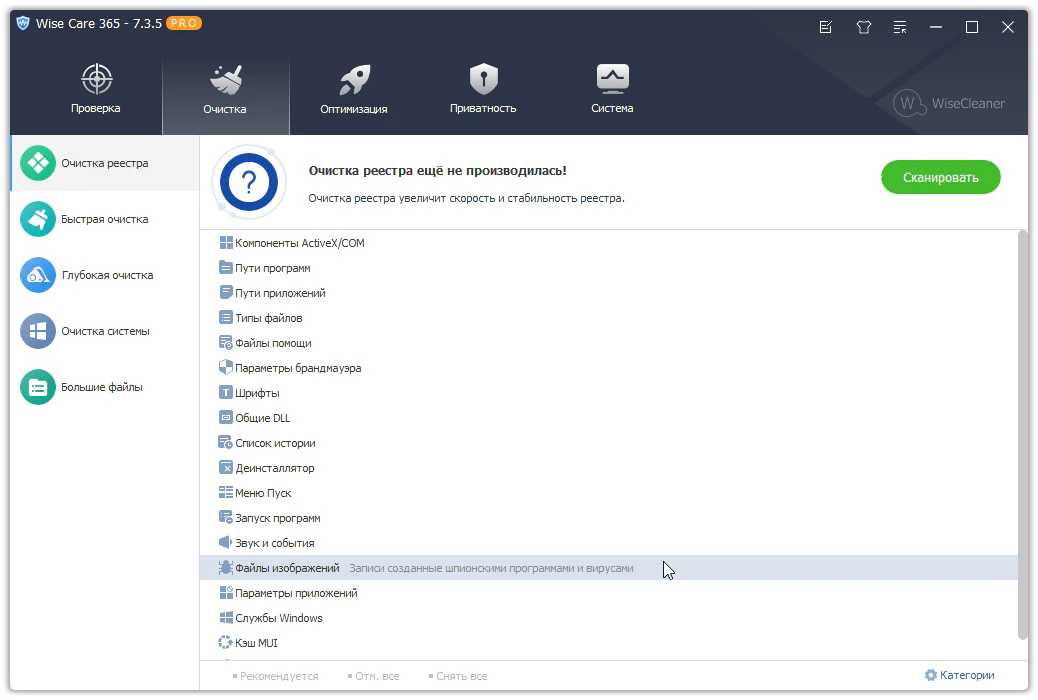The height and width of the screenshot is (700, 1038).
Task: Toggle the Компоненты ActiveX/COM category
Action: (299, 243)
